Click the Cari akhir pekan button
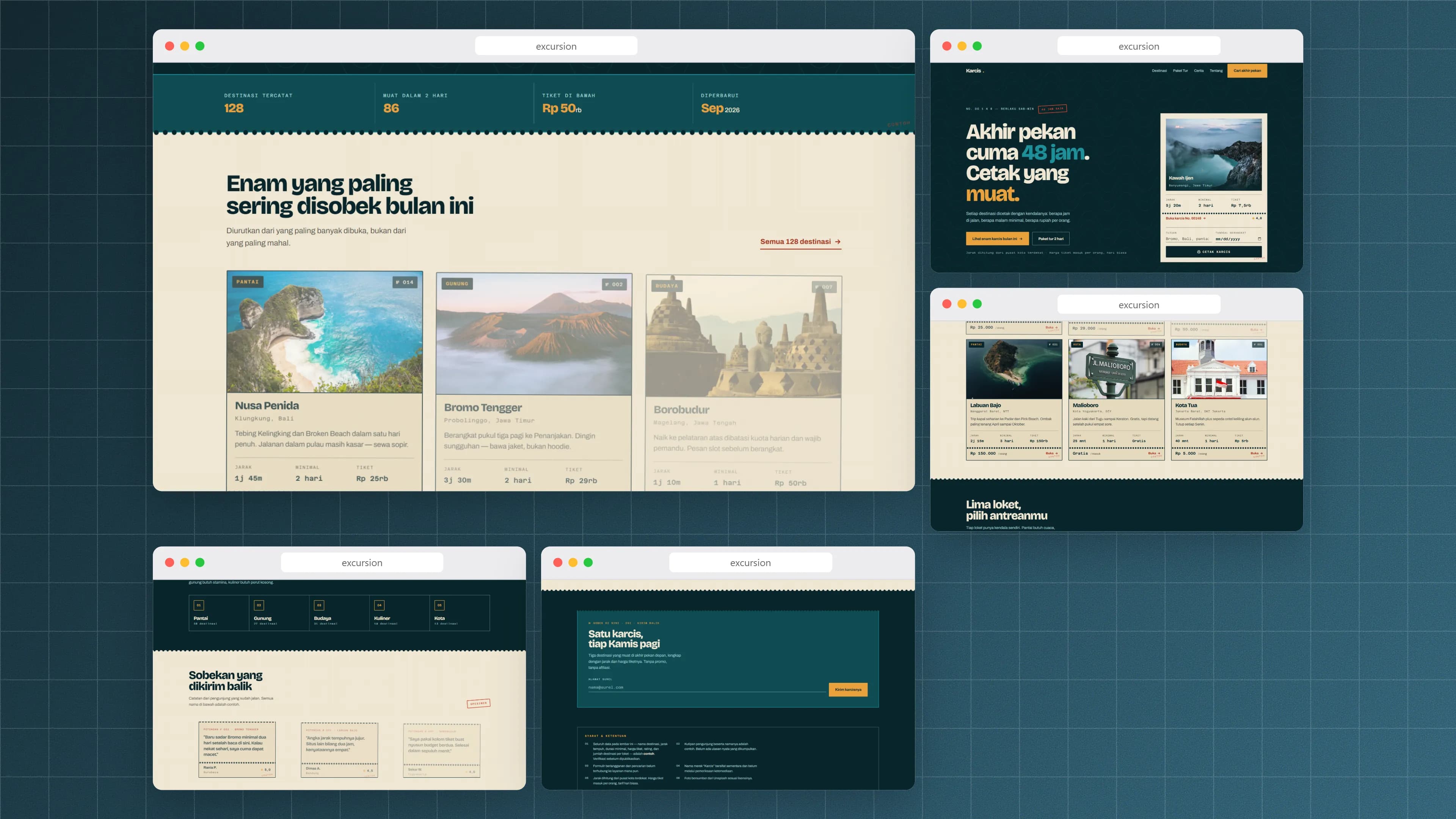Viewport: 1456px width, 819px height. pos(1247,71)
